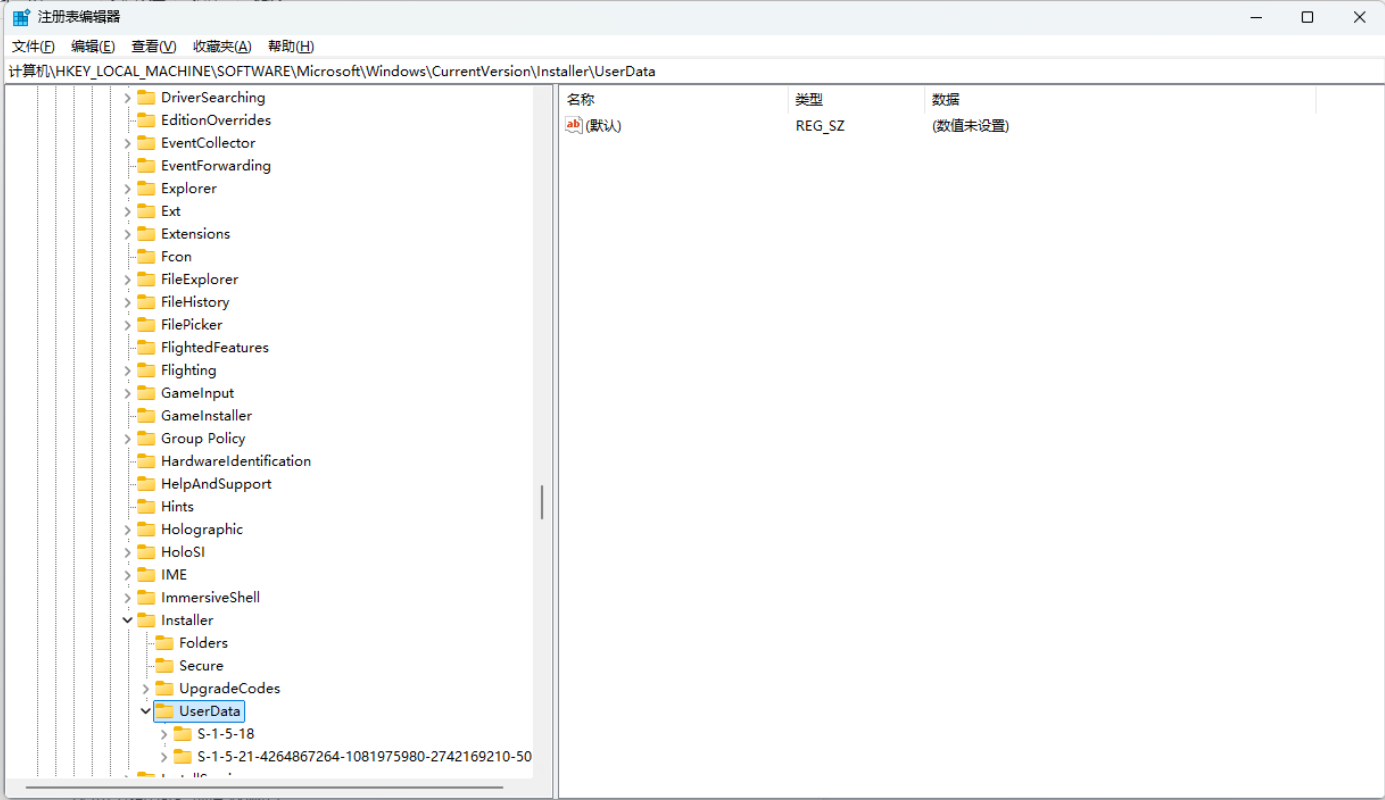Open the 文件(F) menu
This screenshot has width=1385, height=800.
tap(33, 46)
